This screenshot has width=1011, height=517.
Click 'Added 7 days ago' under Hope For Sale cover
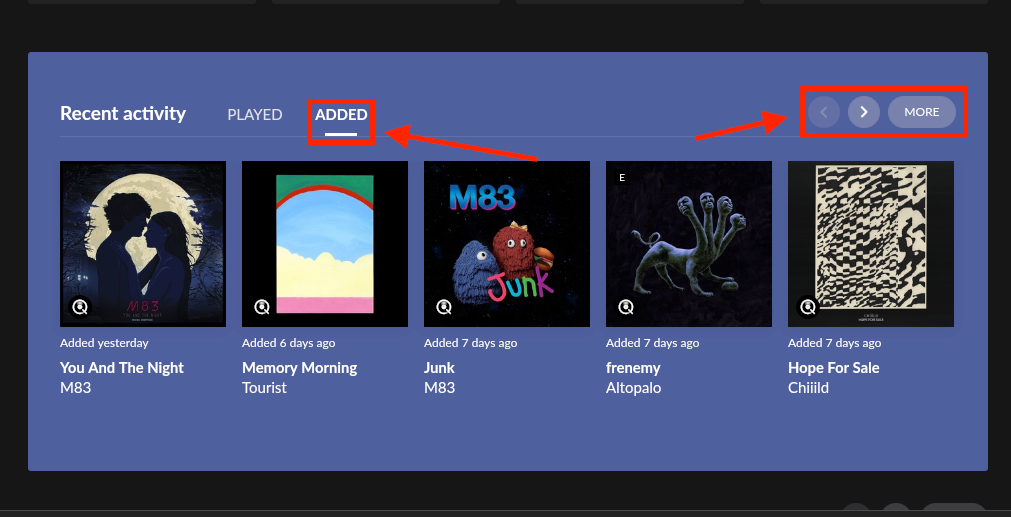point(834,343)
